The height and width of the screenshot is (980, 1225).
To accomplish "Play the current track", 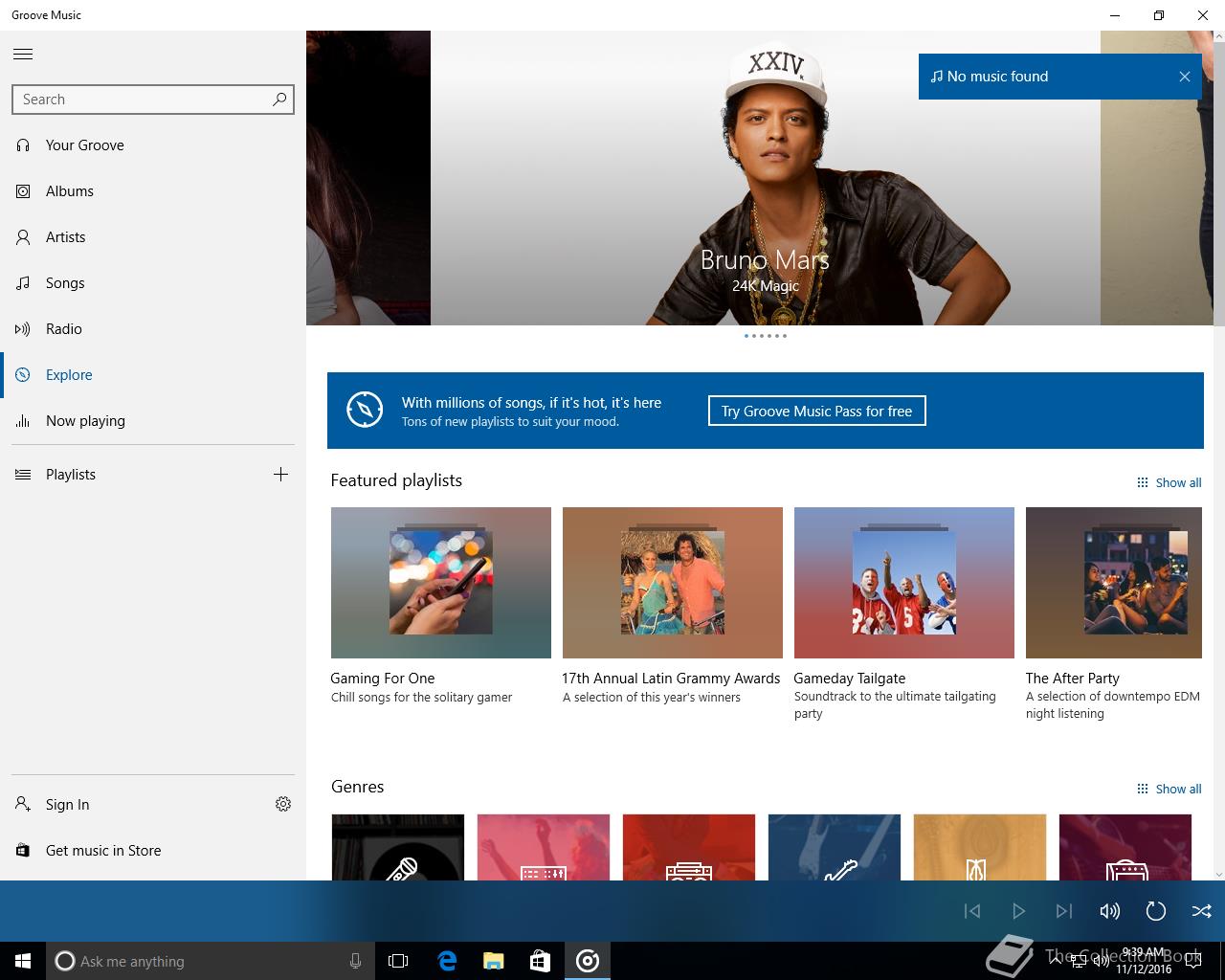I will tap(1018, 911).
